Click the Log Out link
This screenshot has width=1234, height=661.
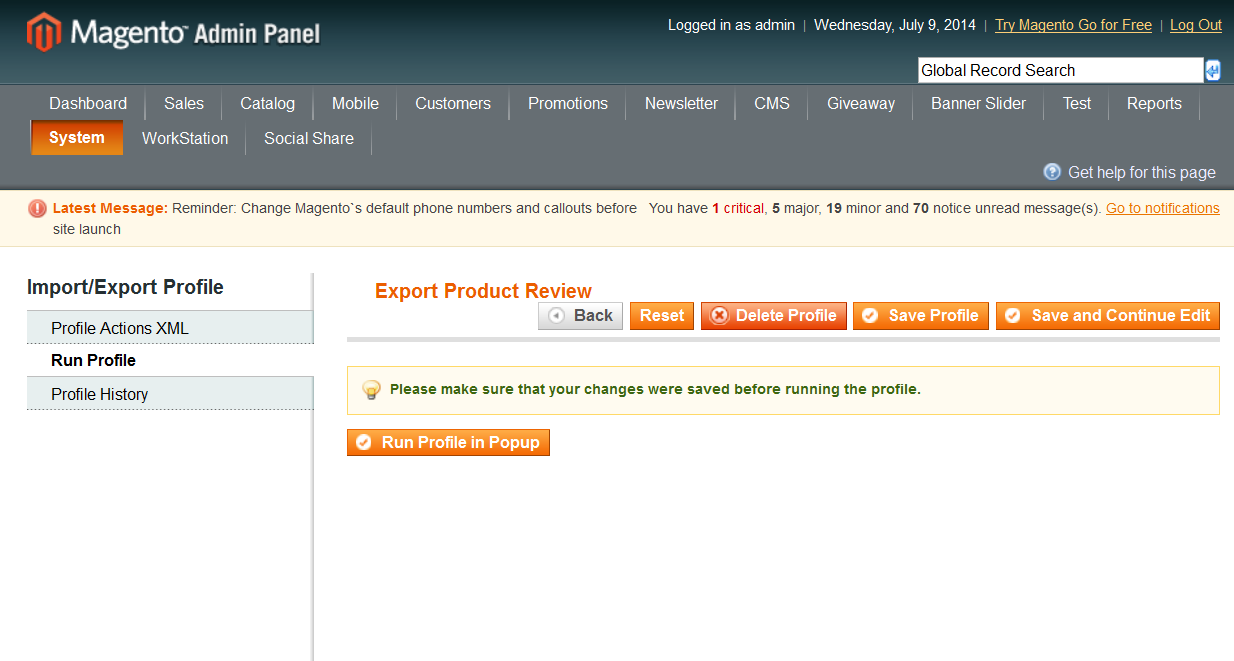1196,25
